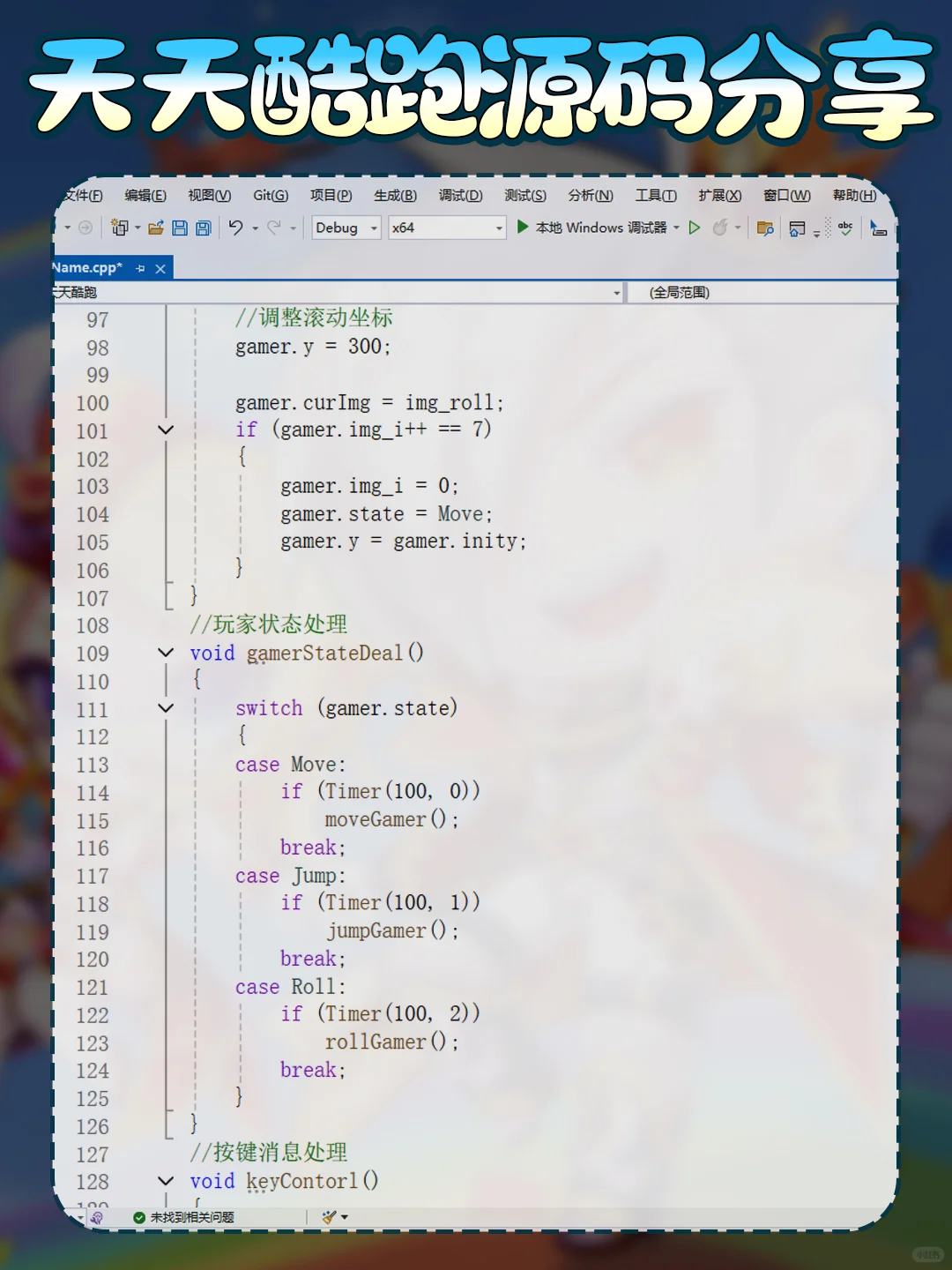The height and width of the screenshot is (1270, 952).
Task: Open the 项目(P) menu
Action: tap(331, 196)
